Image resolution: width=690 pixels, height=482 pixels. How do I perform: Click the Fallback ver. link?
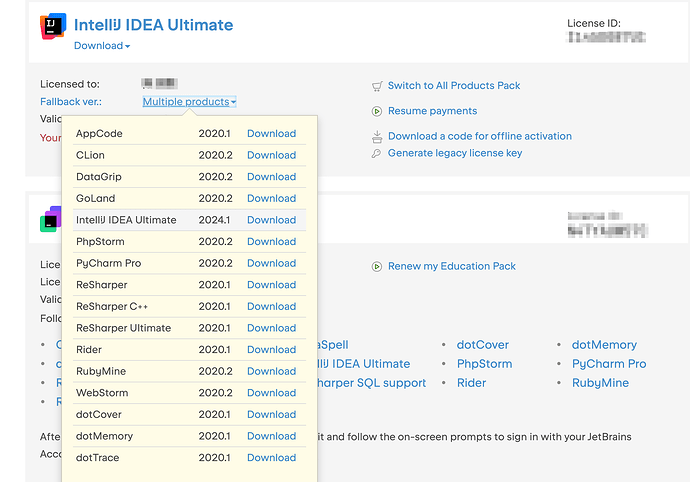(71, 102)
